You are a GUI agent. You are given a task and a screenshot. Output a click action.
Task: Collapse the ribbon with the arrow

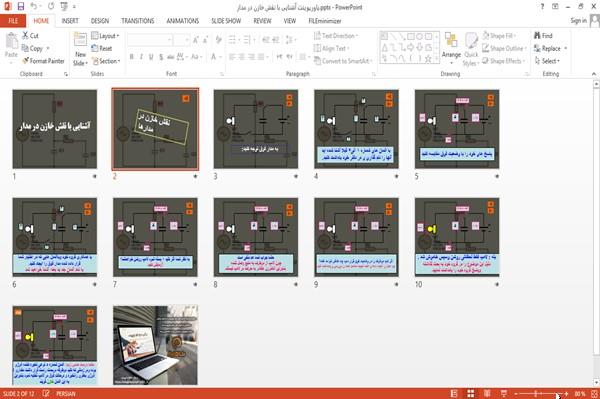point(594,74)
